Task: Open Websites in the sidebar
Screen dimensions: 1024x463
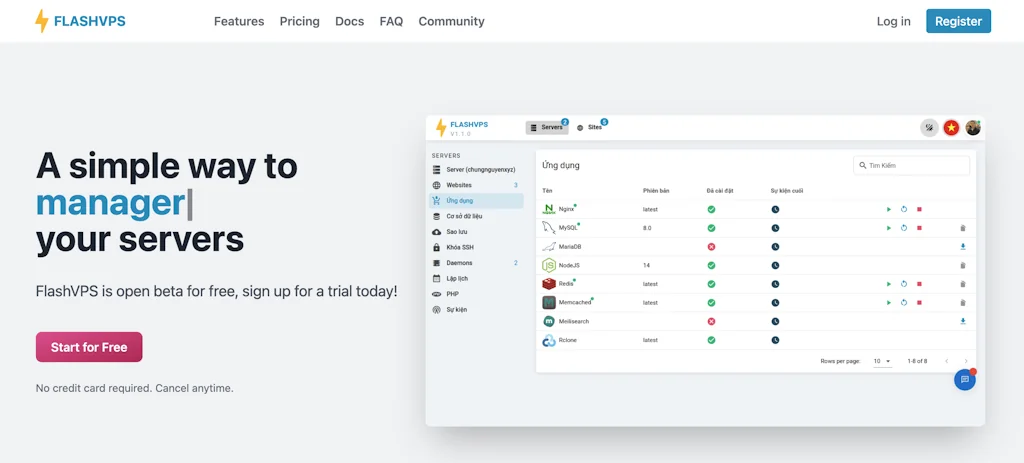Action: tap(476, 185)
